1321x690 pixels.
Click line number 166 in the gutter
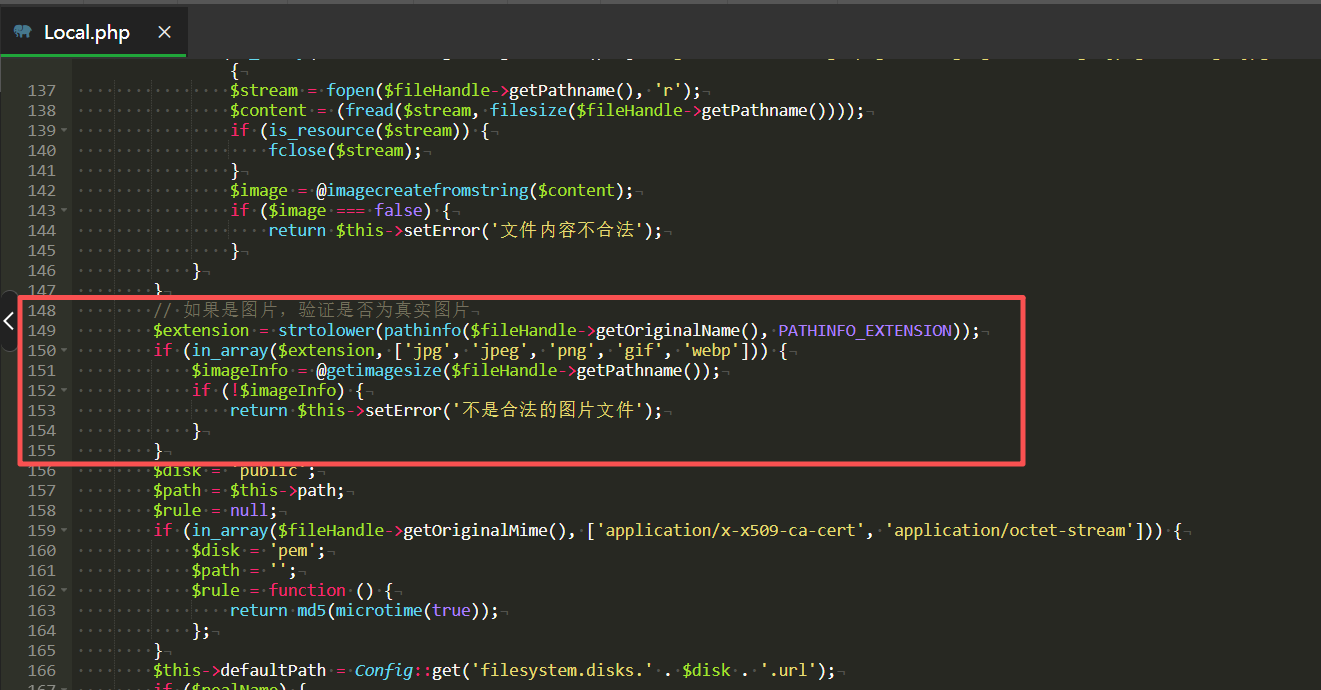[x=42, y=670]
